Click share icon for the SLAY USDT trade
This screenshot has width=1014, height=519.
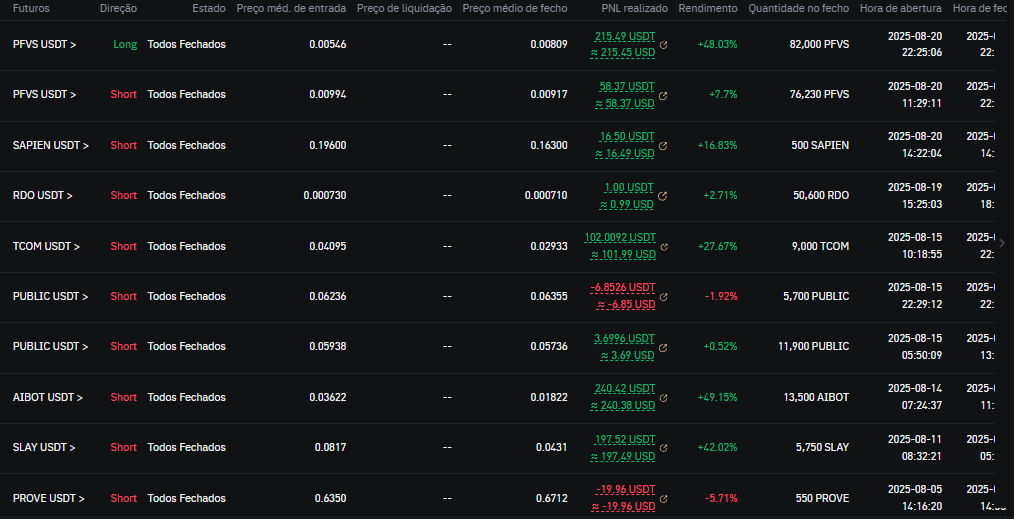[664, 447]
